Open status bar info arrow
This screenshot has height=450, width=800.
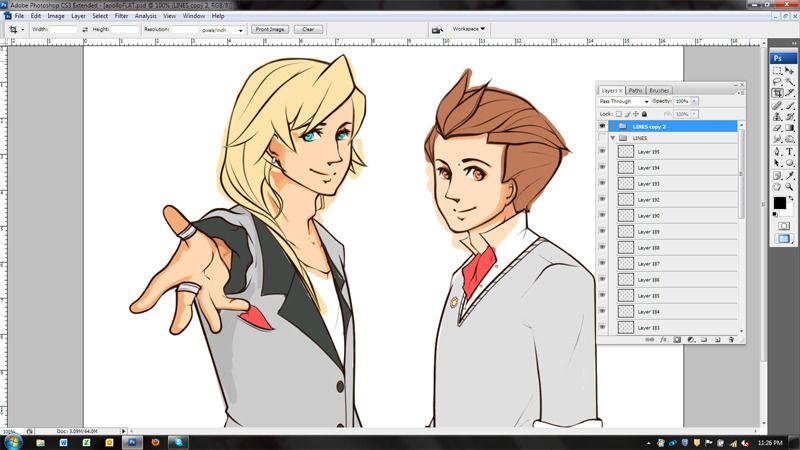point(123,431)
